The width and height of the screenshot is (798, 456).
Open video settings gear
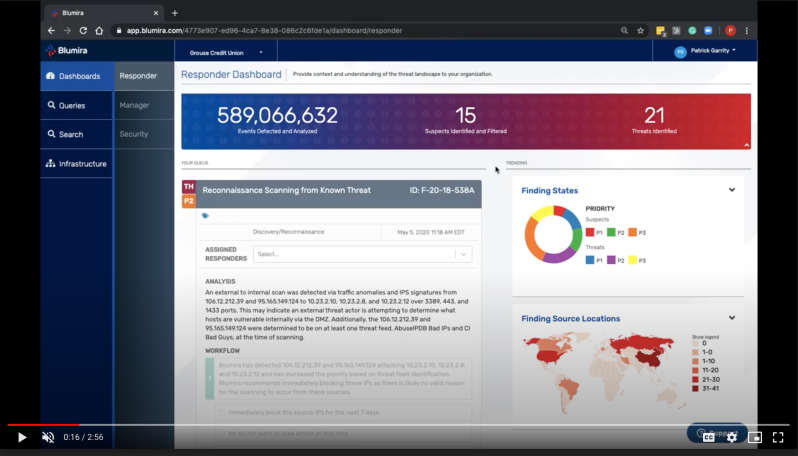[x=732, y=437]
